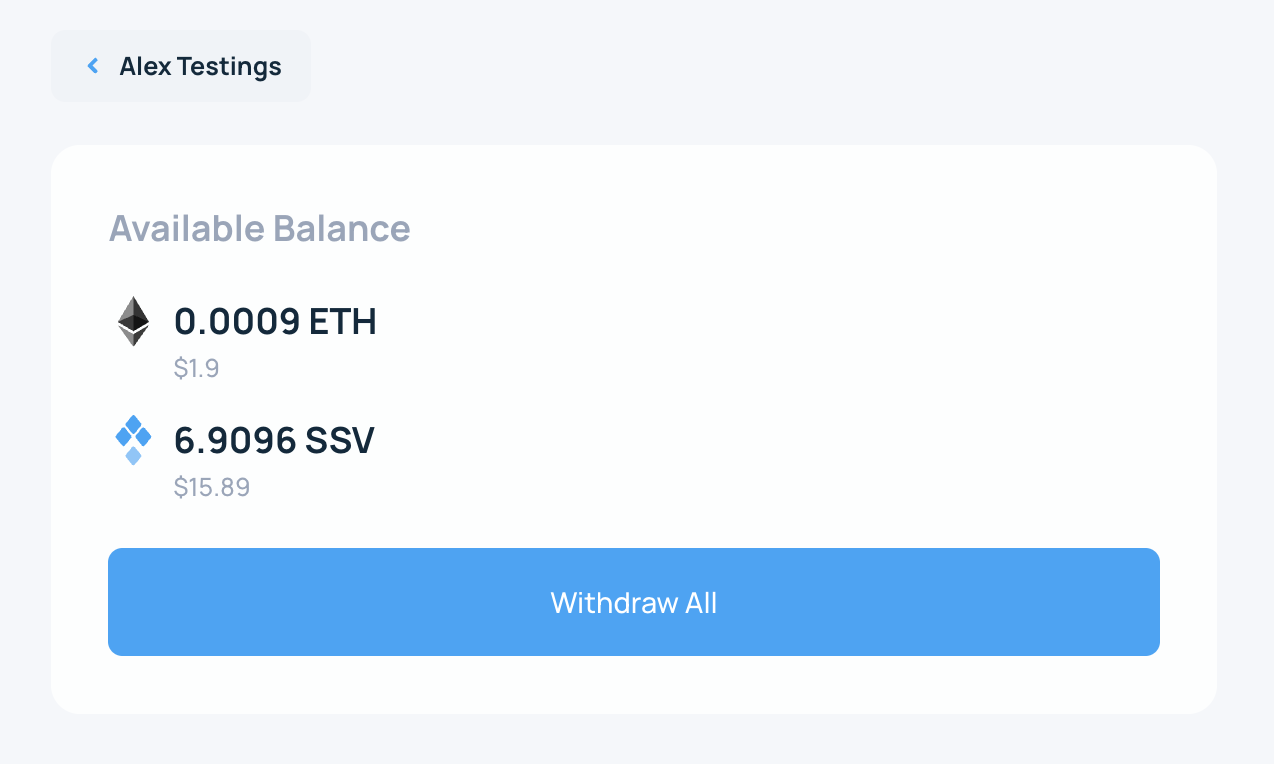Expand details under the SSV balance row
Screen dimensions: 1274x764
click(x=212, y=487)
